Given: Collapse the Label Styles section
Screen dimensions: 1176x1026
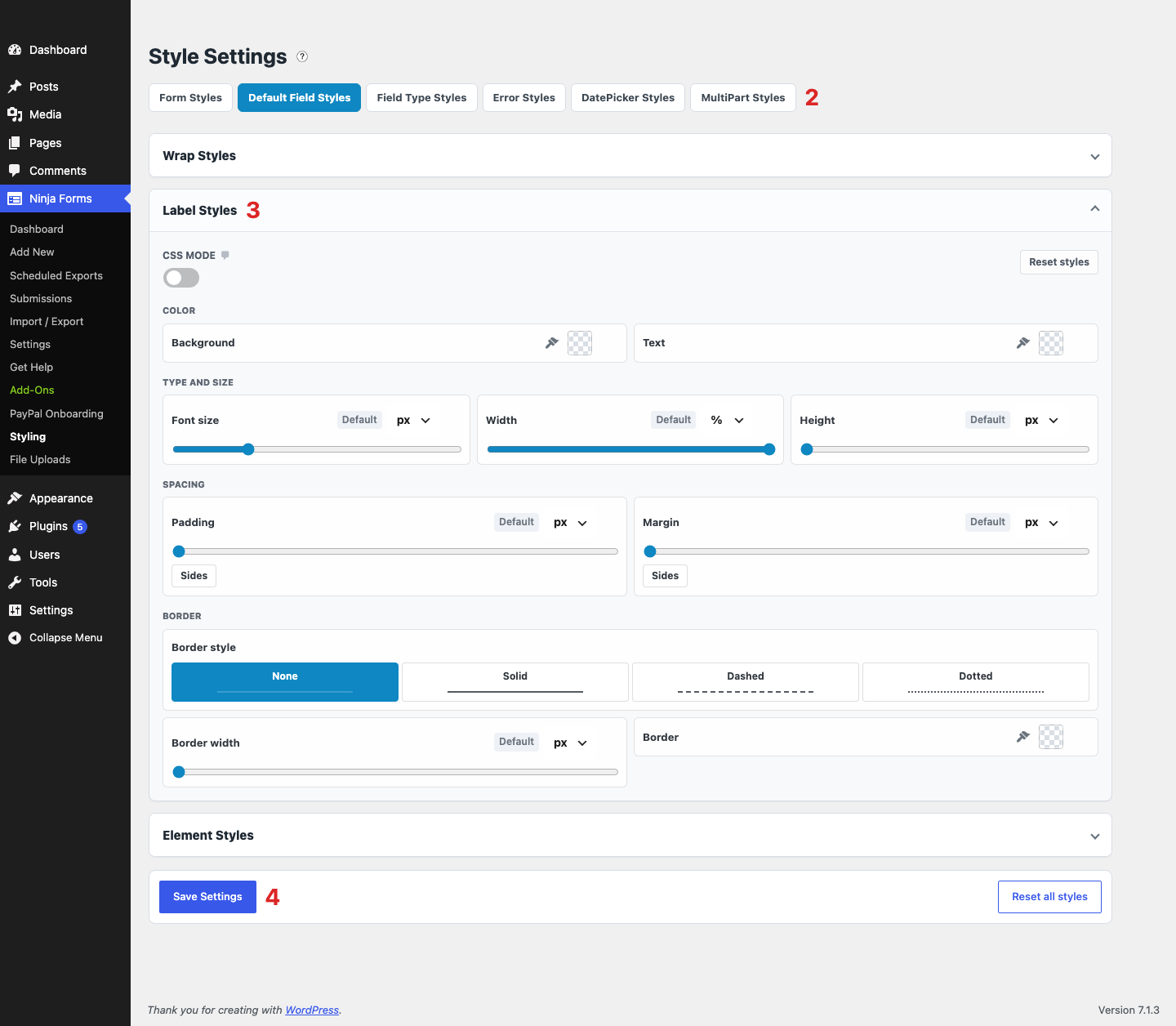Looking at the screenshot, I should [x=630, y=211].
